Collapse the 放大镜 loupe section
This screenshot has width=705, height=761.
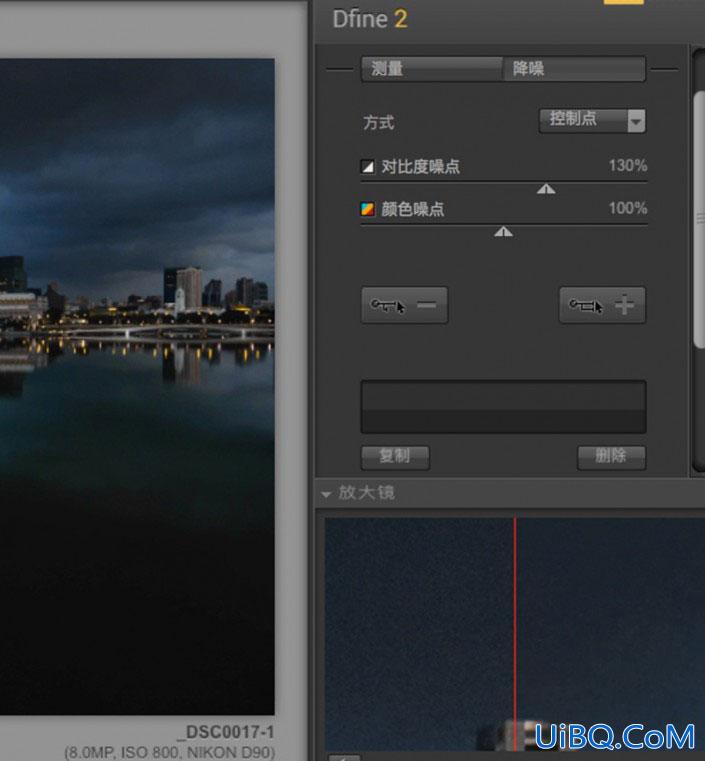326,494
